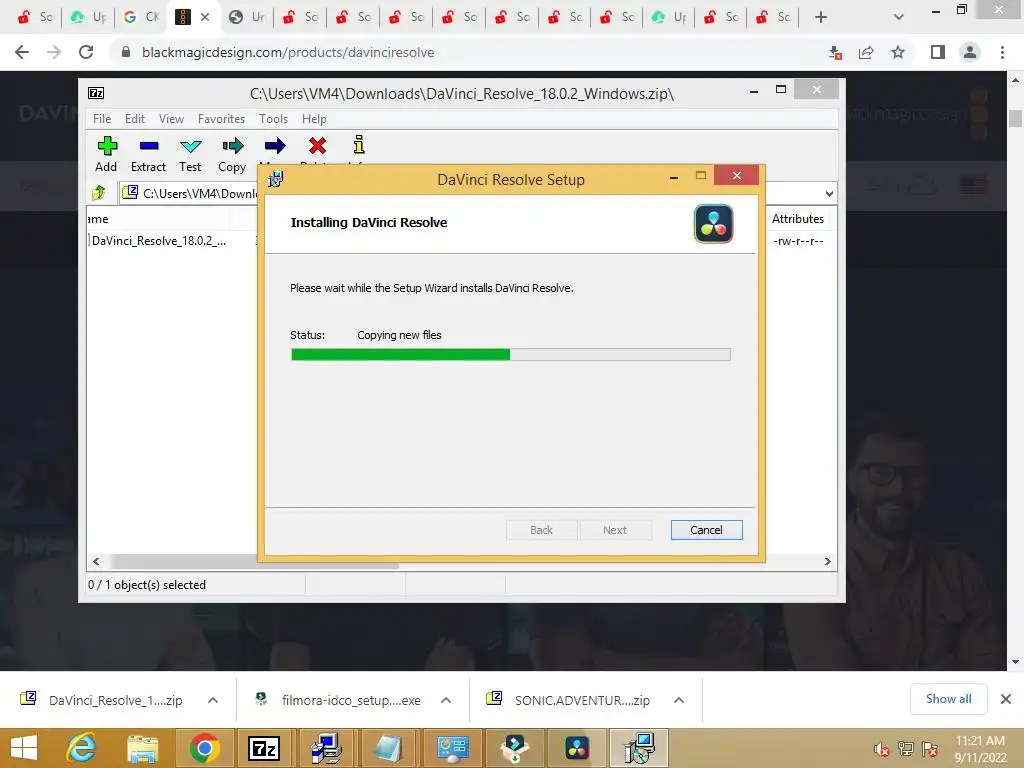Go back with Chrome back arrow
The height and width of the screenshot is (768, 1024).
[22, 52]
